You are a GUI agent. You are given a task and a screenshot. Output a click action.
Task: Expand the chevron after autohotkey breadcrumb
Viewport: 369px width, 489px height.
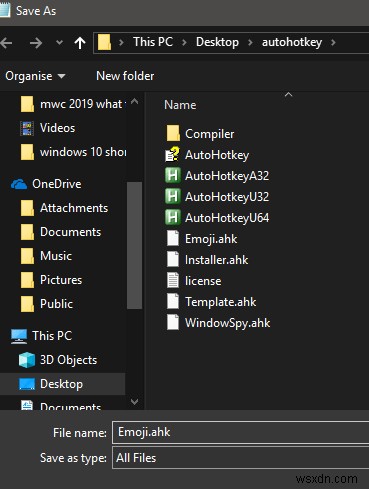333,43
